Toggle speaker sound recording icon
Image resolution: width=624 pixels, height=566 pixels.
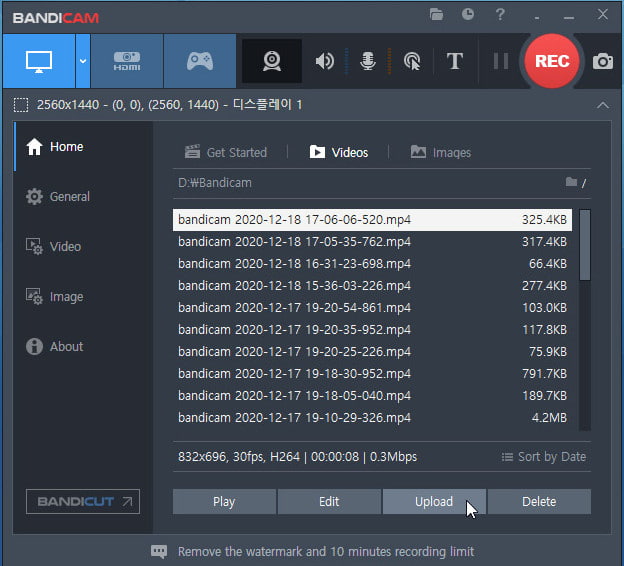point(325,61)
